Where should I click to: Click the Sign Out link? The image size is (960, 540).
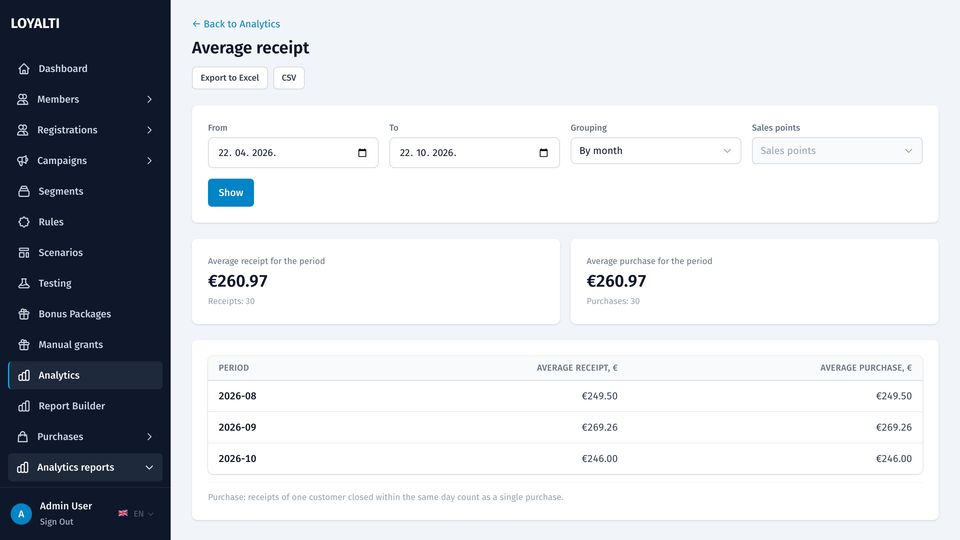point(56,522)
